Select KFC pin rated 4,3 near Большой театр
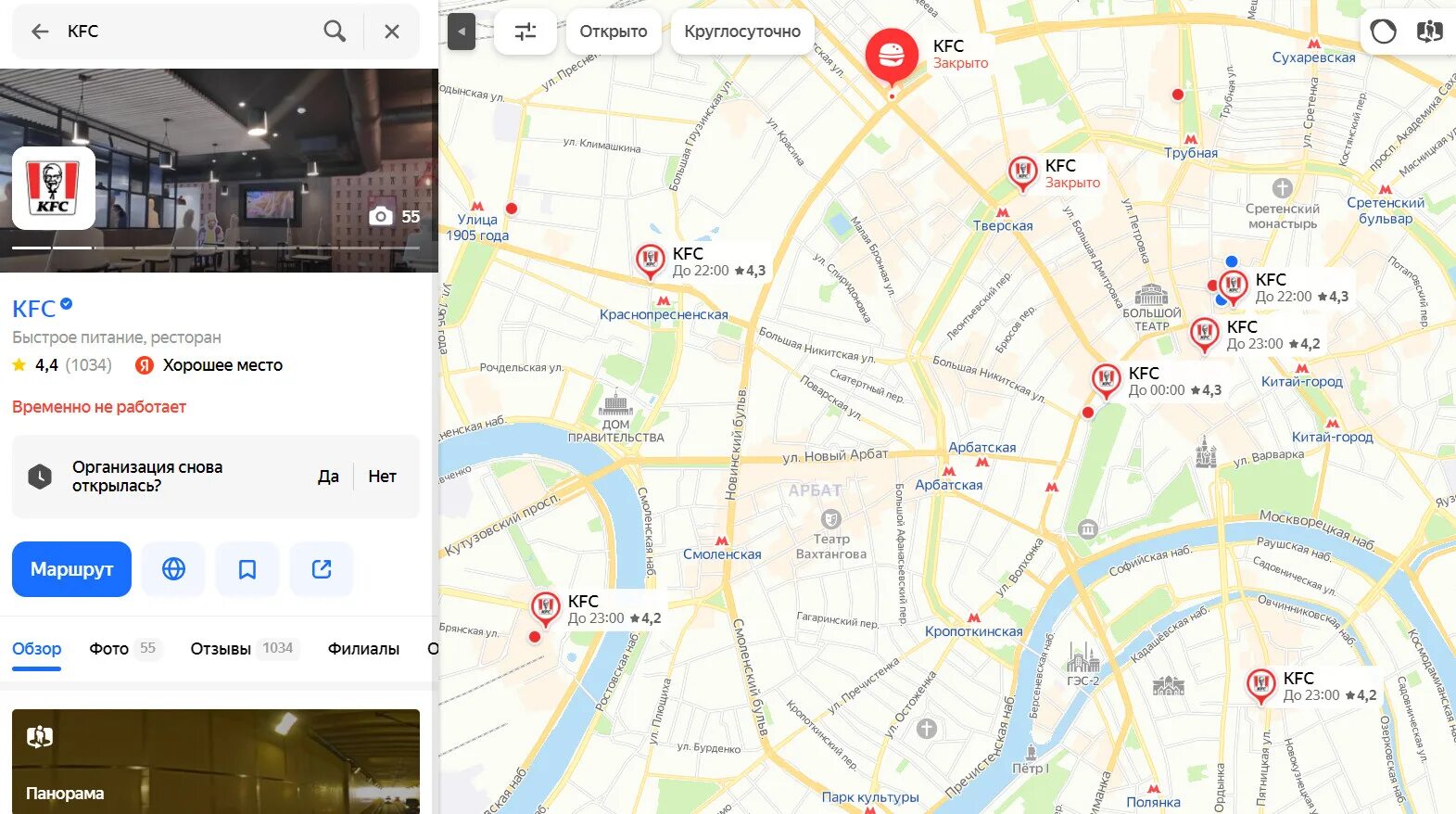Image resolution: width=1456 pixels, height=814 pixels. tap(1233, 286)
